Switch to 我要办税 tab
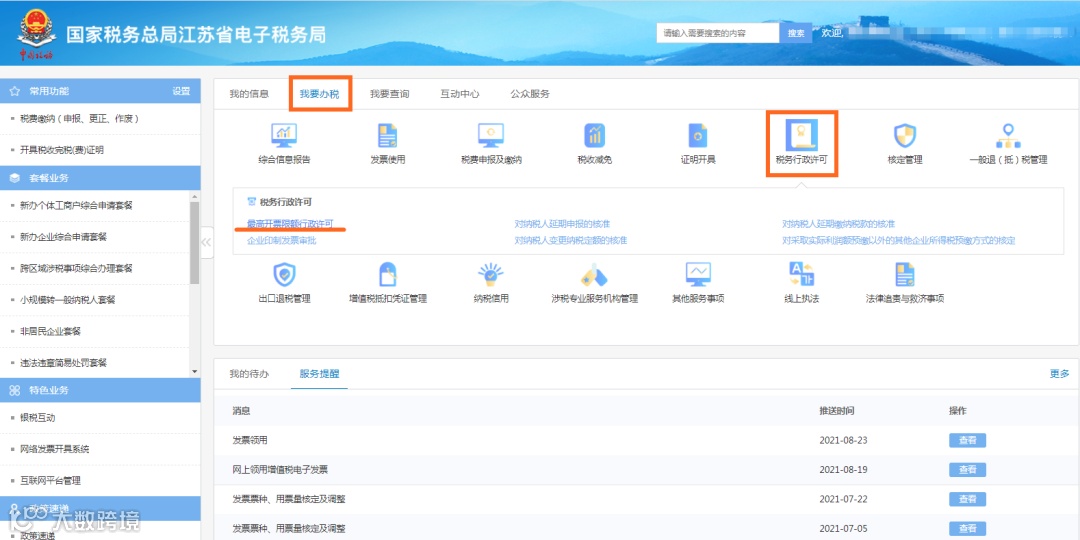Image resolution: width=1080 pixels, height=540 pixels. click(320, 94)
